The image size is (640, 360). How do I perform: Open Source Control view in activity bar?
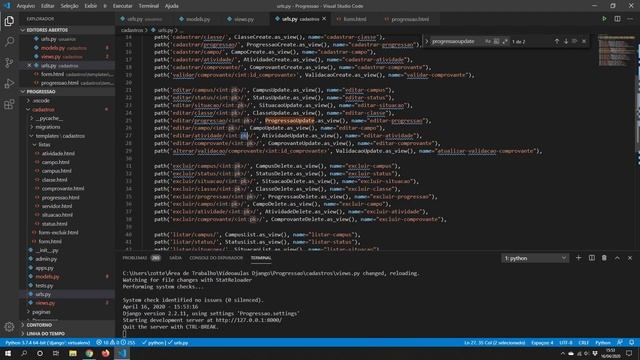[x=9, y=62]
